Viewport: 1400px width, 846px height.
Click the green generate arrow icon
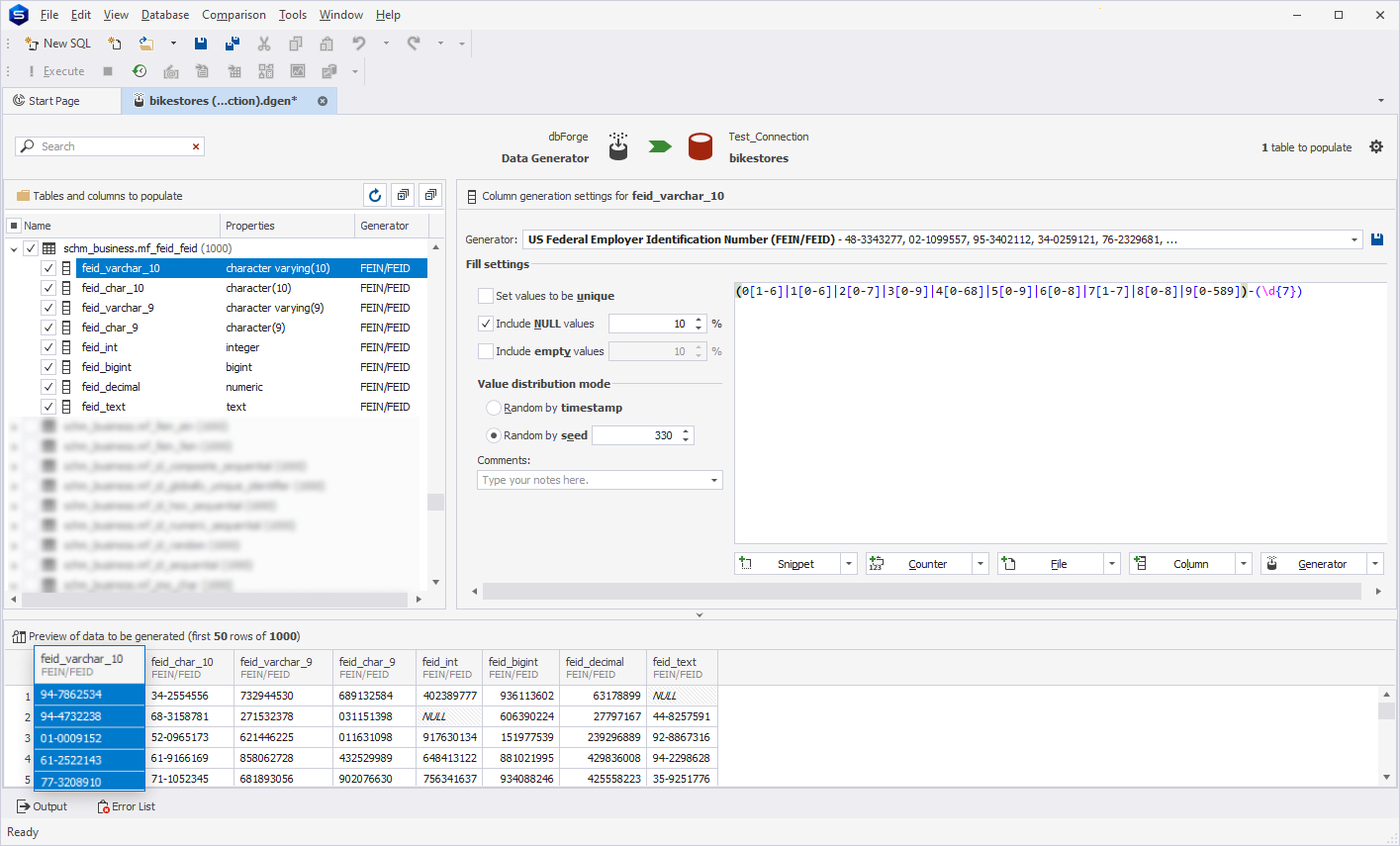(x=660, y=146)
